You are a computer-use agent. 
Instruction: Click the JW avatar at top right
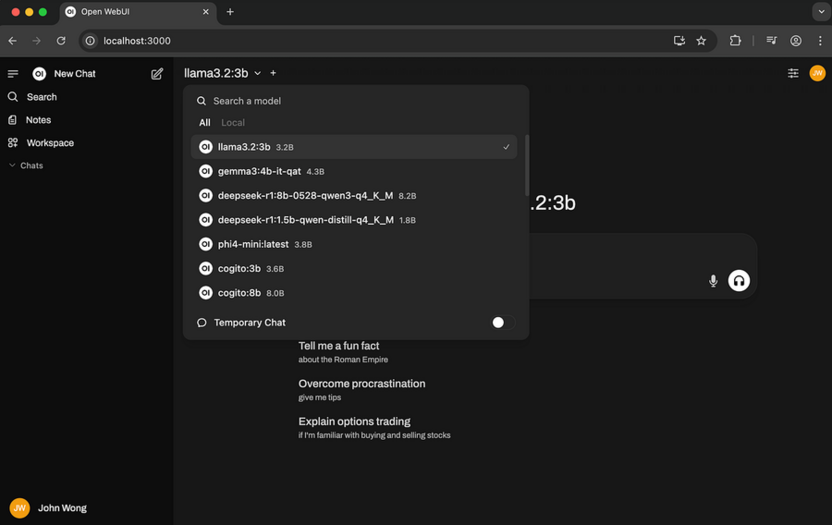point(817,73)
